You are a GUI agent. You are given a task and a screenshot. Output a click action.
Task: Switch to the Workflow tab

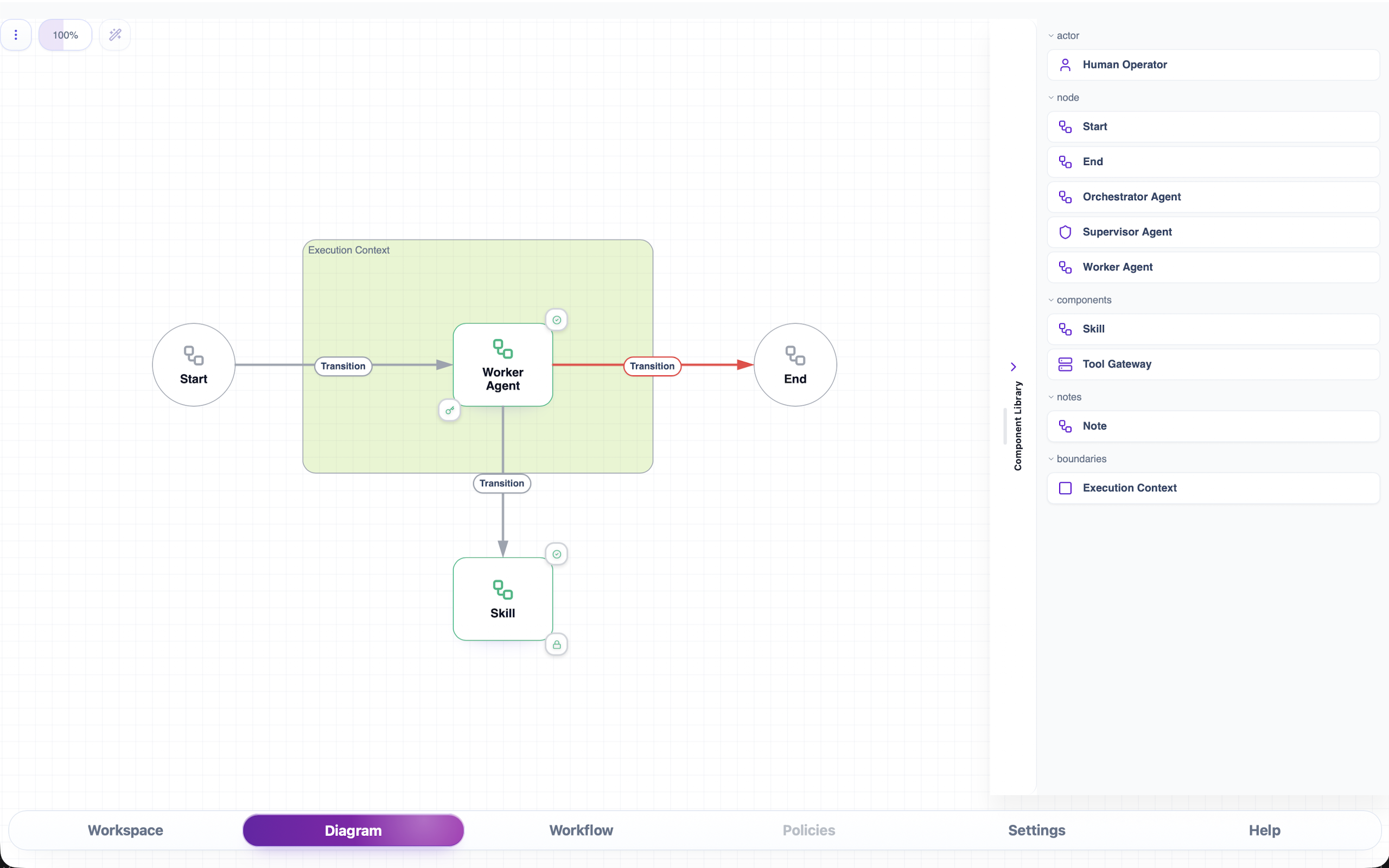pyautogui.click(x=581, y=830)
